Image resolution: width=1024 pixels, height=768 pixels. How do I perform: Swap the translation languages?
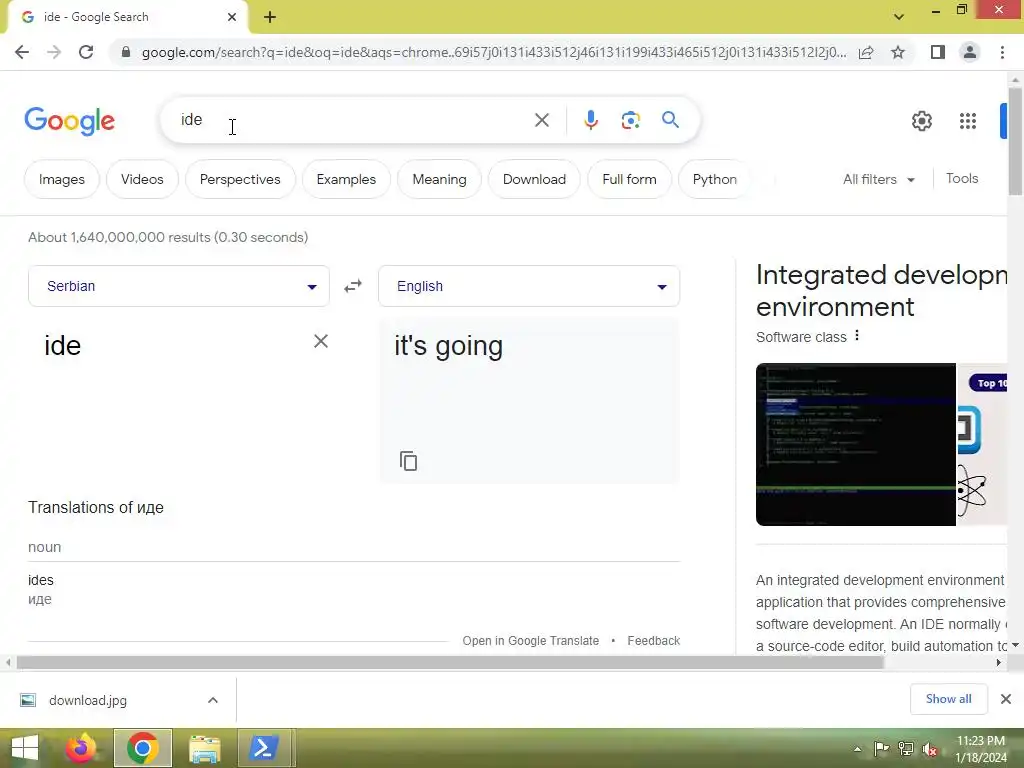(353, 286)
